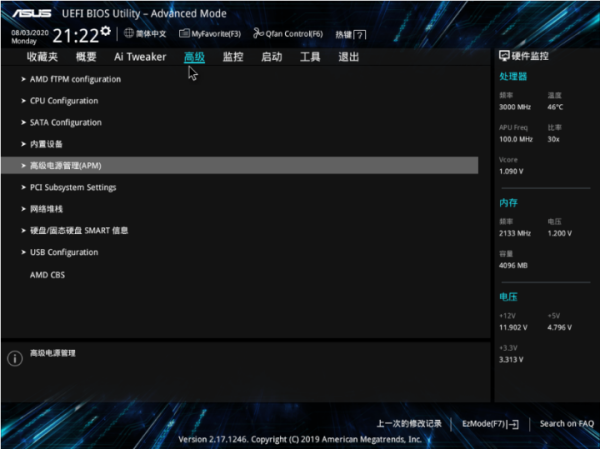Click the info icon in the help area
The image size is (600, 449).
click(x=14, y=358)
